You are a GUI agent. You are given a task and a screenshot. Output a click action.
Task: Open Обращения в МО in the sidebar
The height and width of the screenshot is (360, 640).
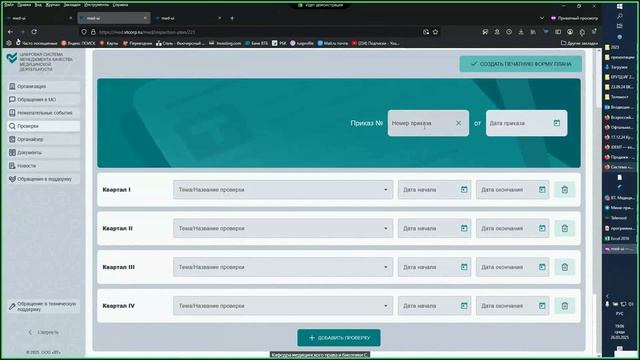[44, 100]
